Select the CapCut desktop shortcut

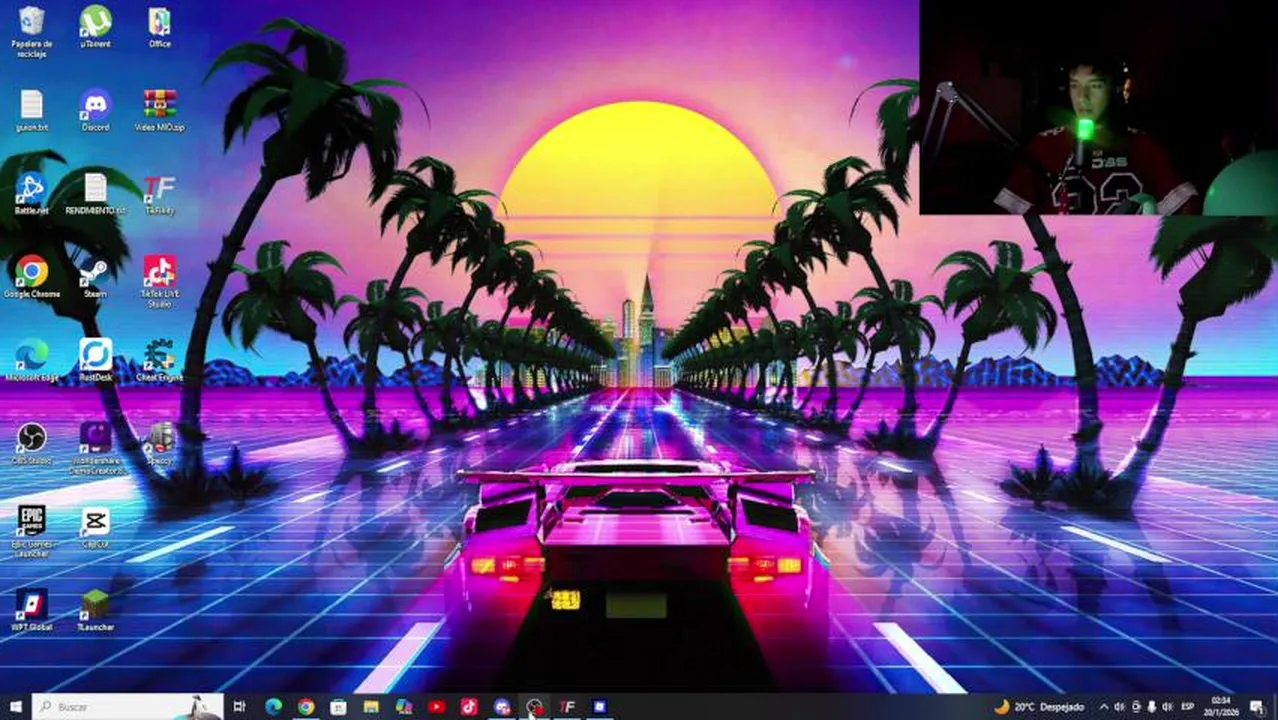click(96, 527)
